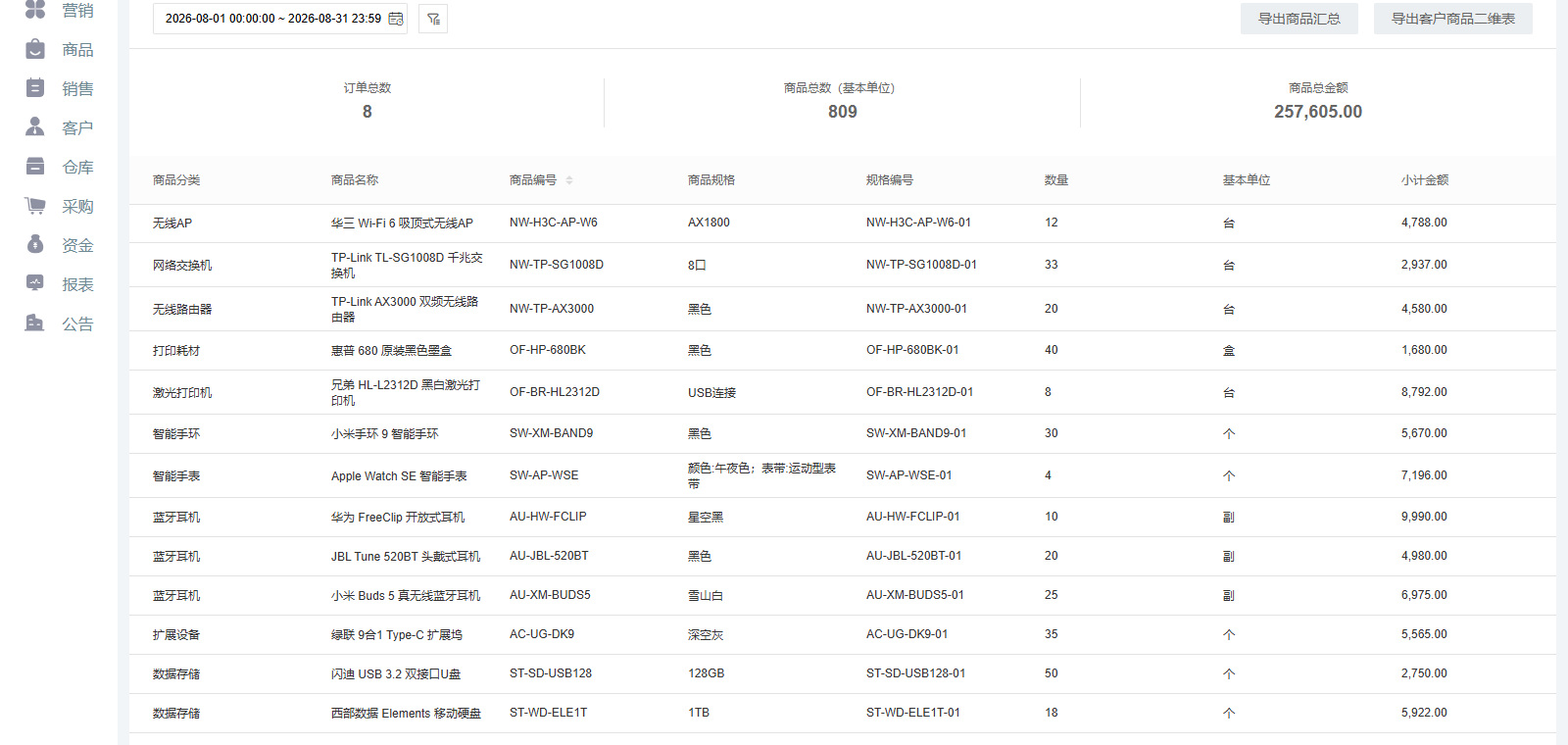The image size is (1568, 745).
Task: Click the 商品 shopping bag icon
Action: point(35,49)
